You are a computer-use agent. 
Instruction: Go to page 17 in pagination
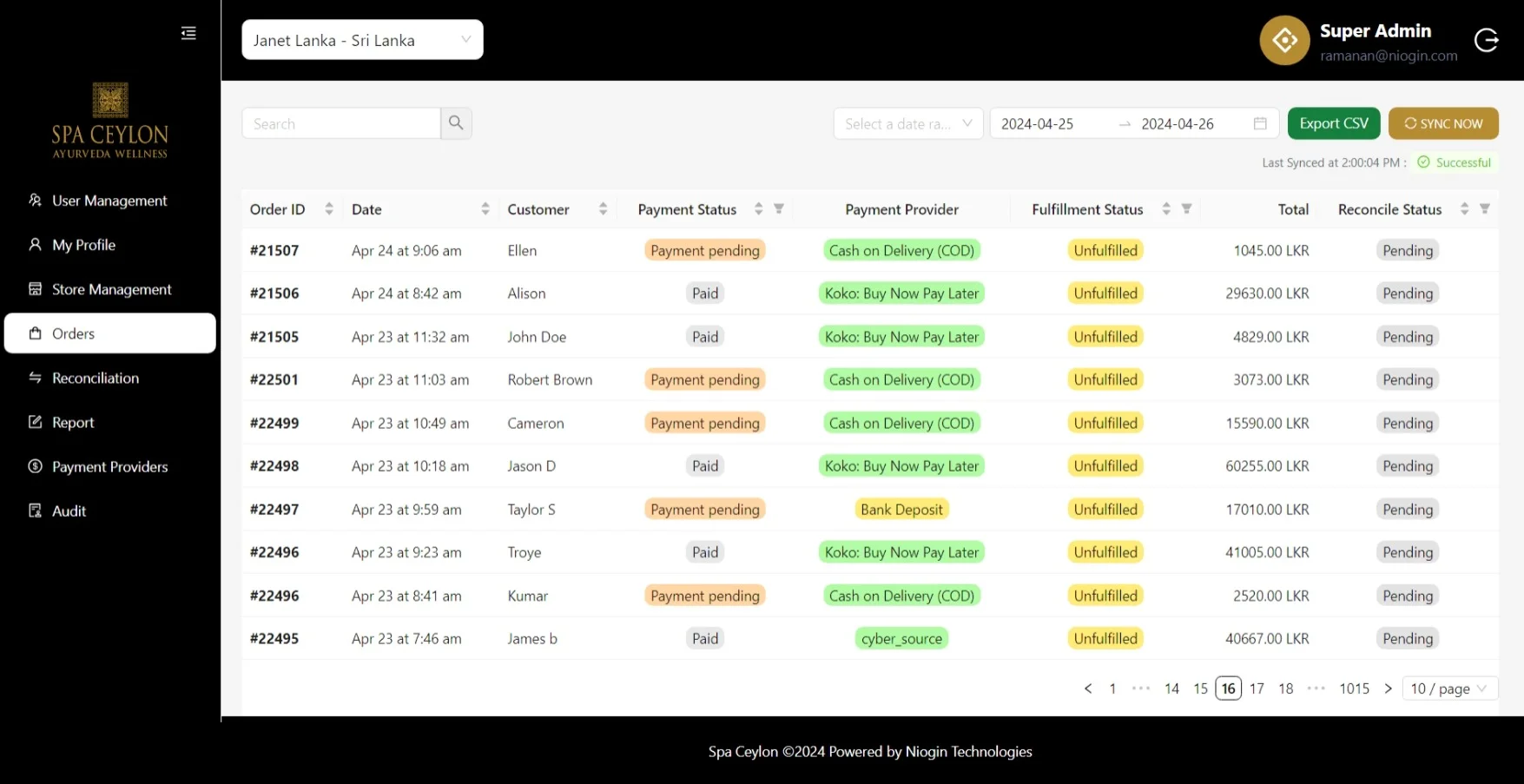(x=1257, y=688)
